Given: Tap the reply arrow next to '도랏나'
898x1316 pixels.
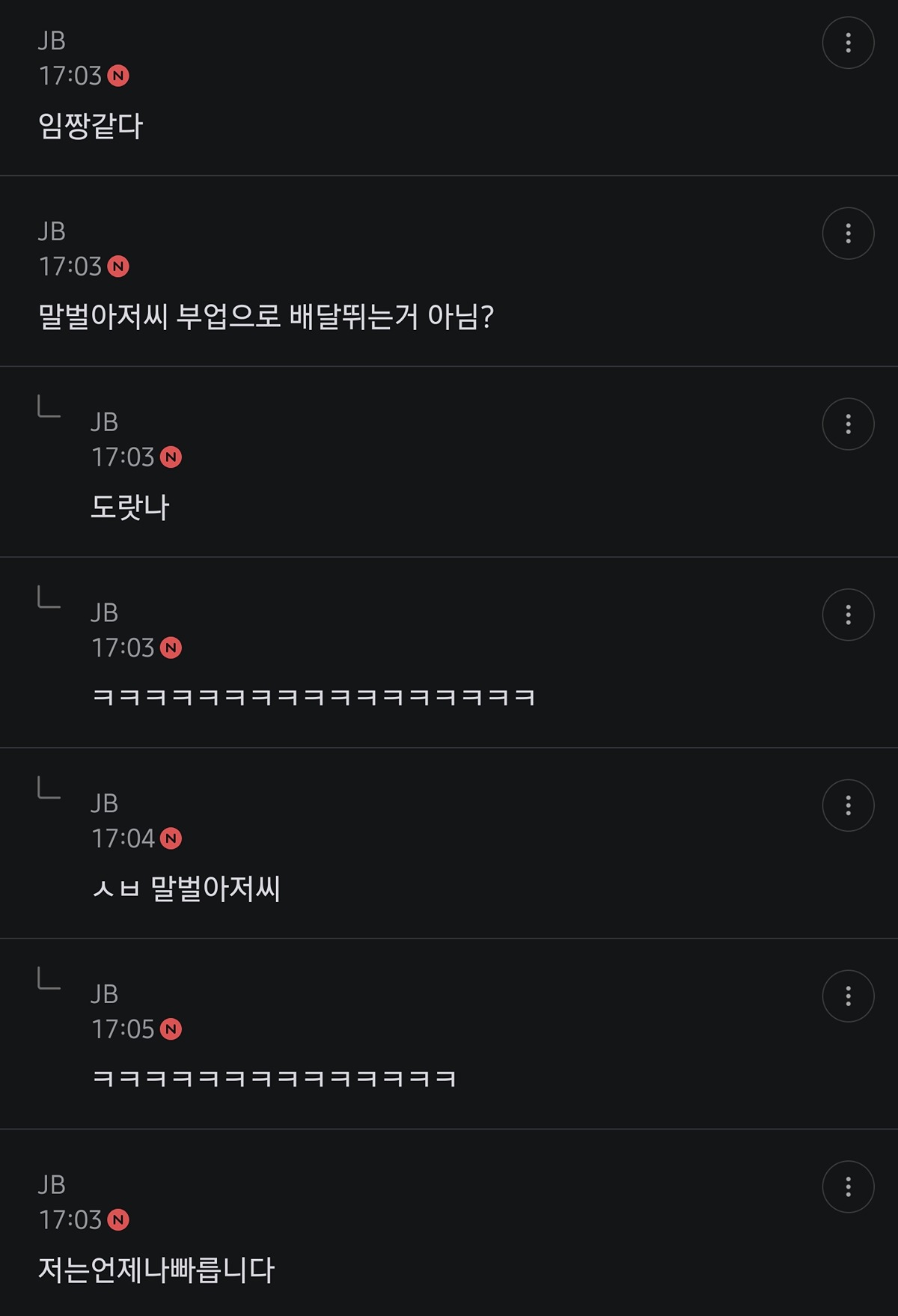Looking at the screenshot, I should pyautogui.click(x=49, y=406).
